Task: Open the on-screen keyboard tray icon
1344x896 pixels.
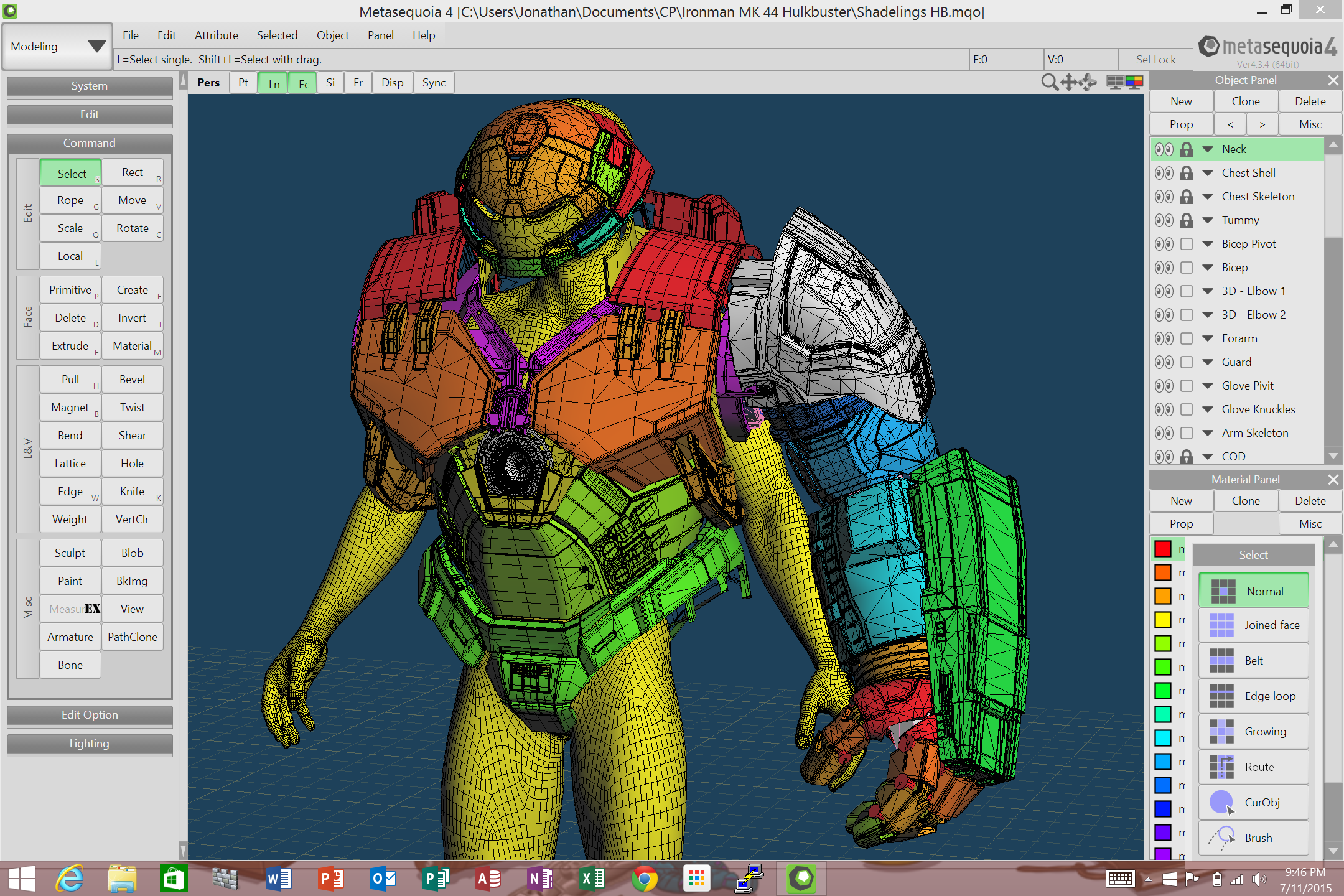Action: (x=1121, y=879)
